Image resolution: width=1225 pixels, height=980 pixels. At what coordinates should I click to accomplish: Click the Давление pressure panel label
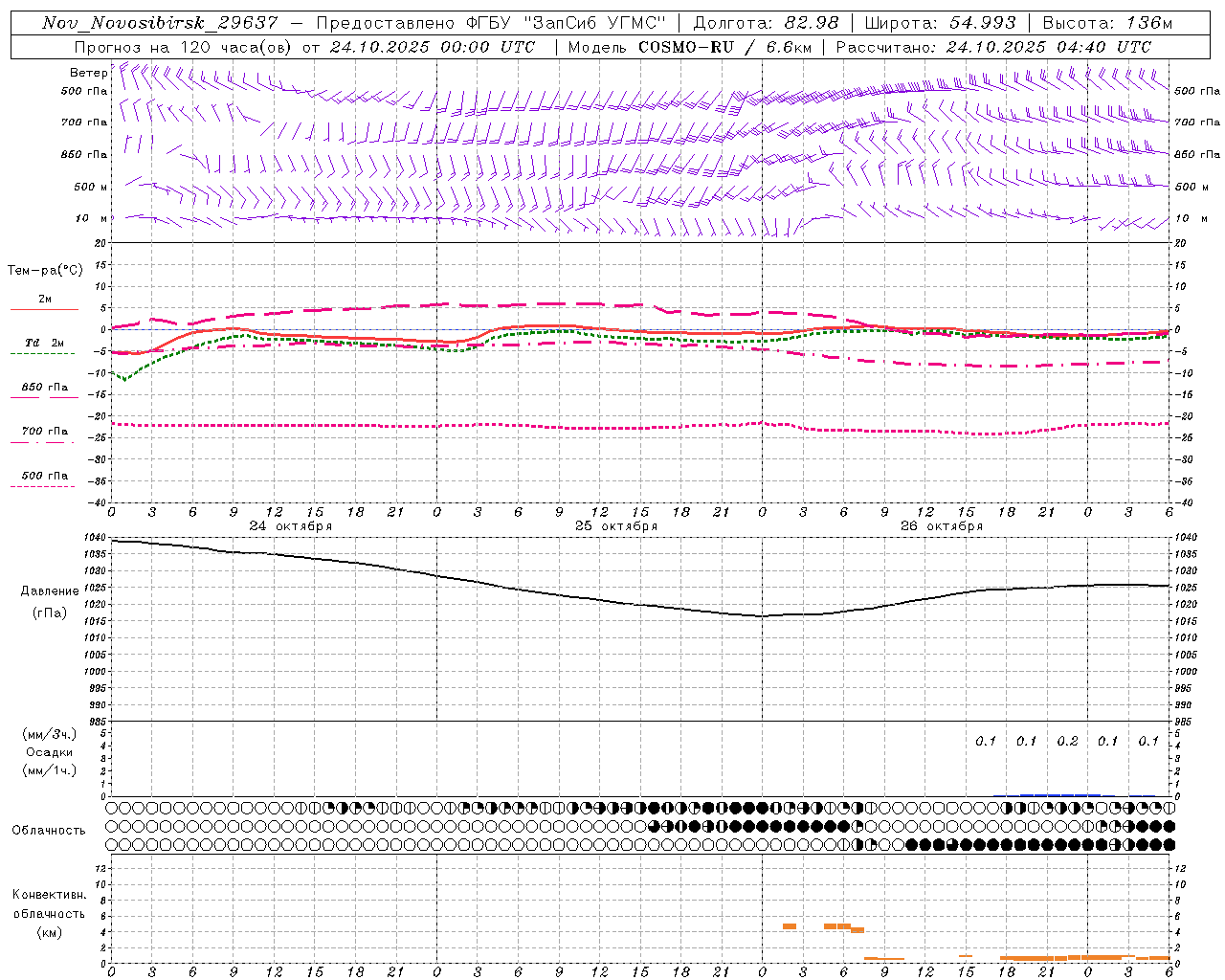tap(50, 591)
